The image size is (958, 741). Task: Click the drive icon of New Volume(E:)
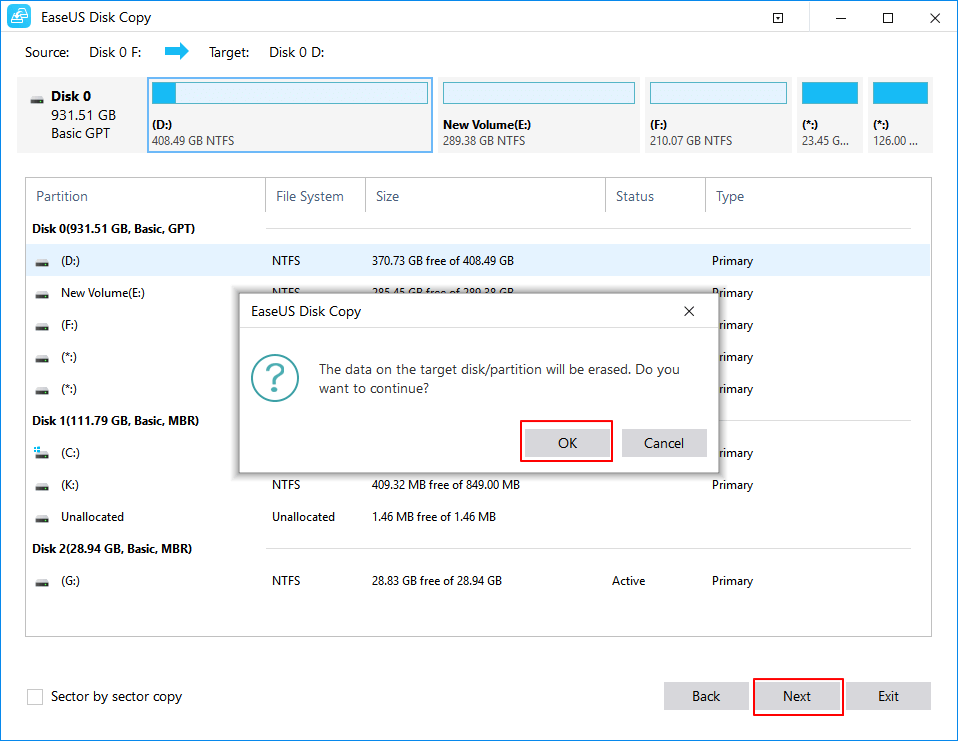[x=42, y=294]
